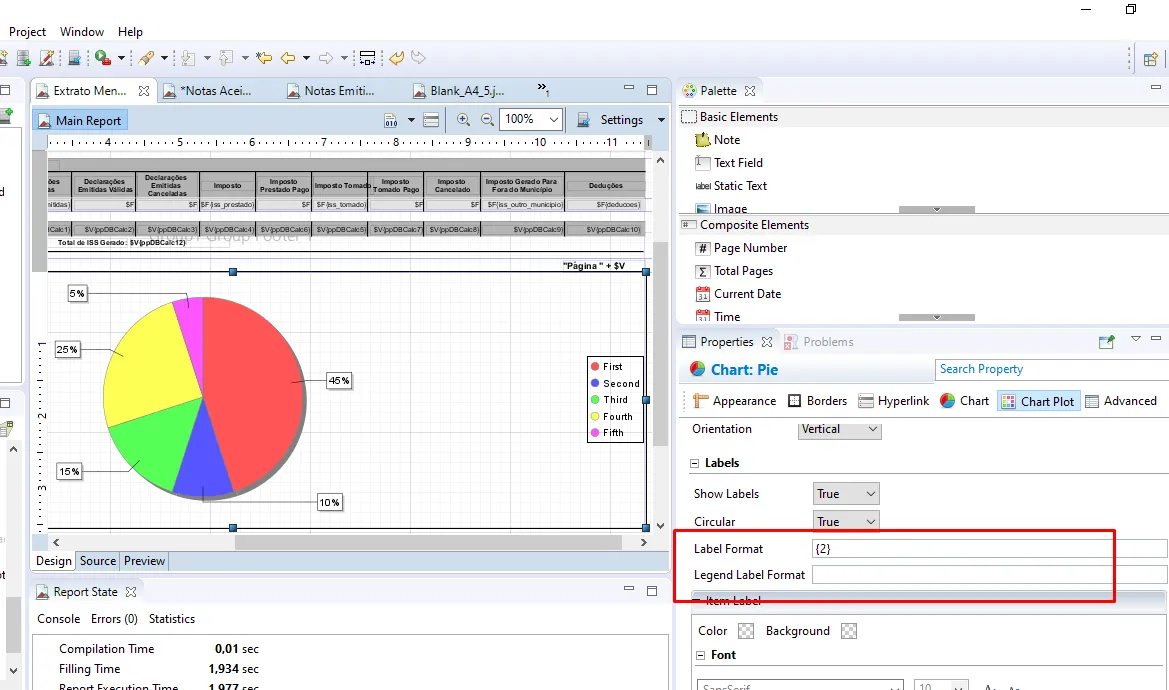Pick the Page Number composite element
Viewport: 1169px width, 690px height.
[750, 248]
